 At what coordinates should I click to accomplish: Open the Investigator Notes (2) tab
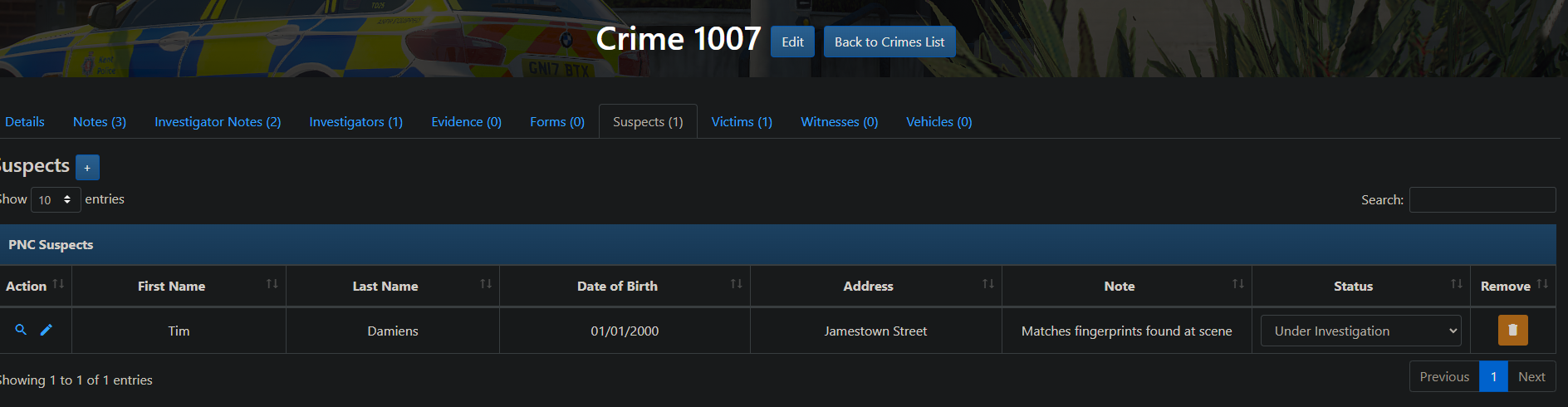tap(218, 121)
